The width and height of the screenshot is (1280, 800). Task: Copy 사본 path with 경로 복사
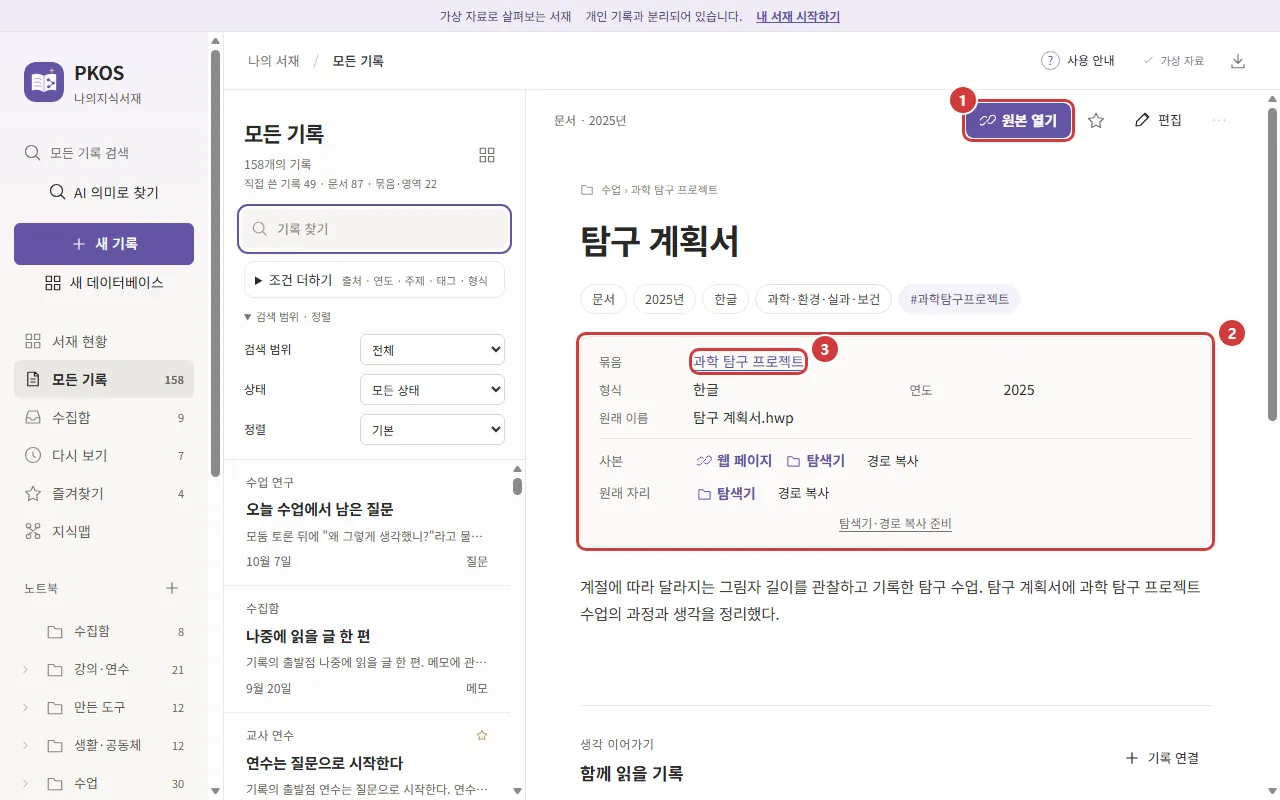[x=893, y=461]
